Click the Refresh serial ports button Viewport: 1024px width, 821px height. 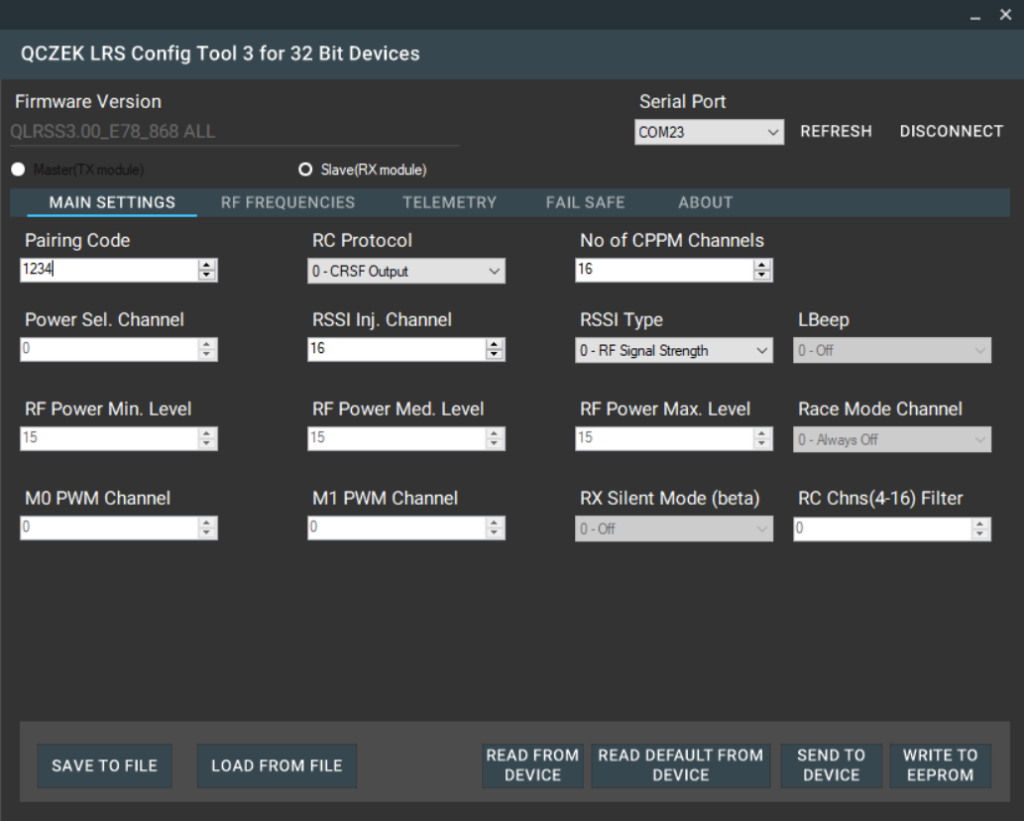click(836, 131)
